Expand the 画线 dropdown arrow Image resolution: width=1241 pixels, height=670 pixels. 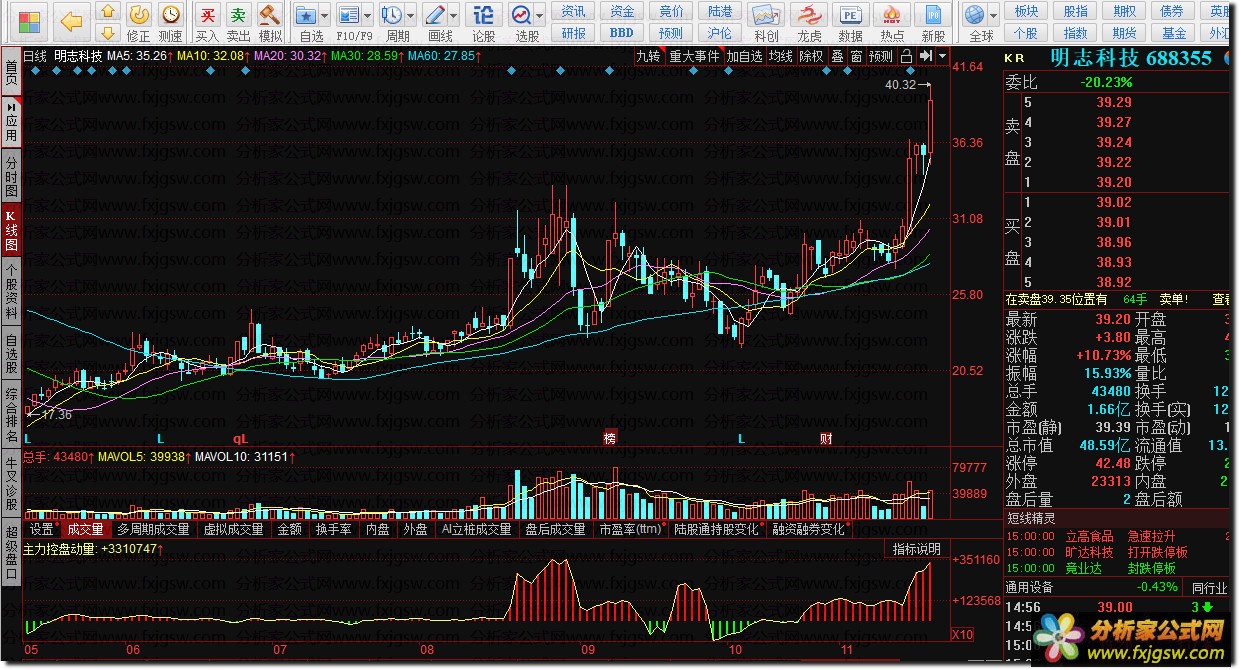454,16
